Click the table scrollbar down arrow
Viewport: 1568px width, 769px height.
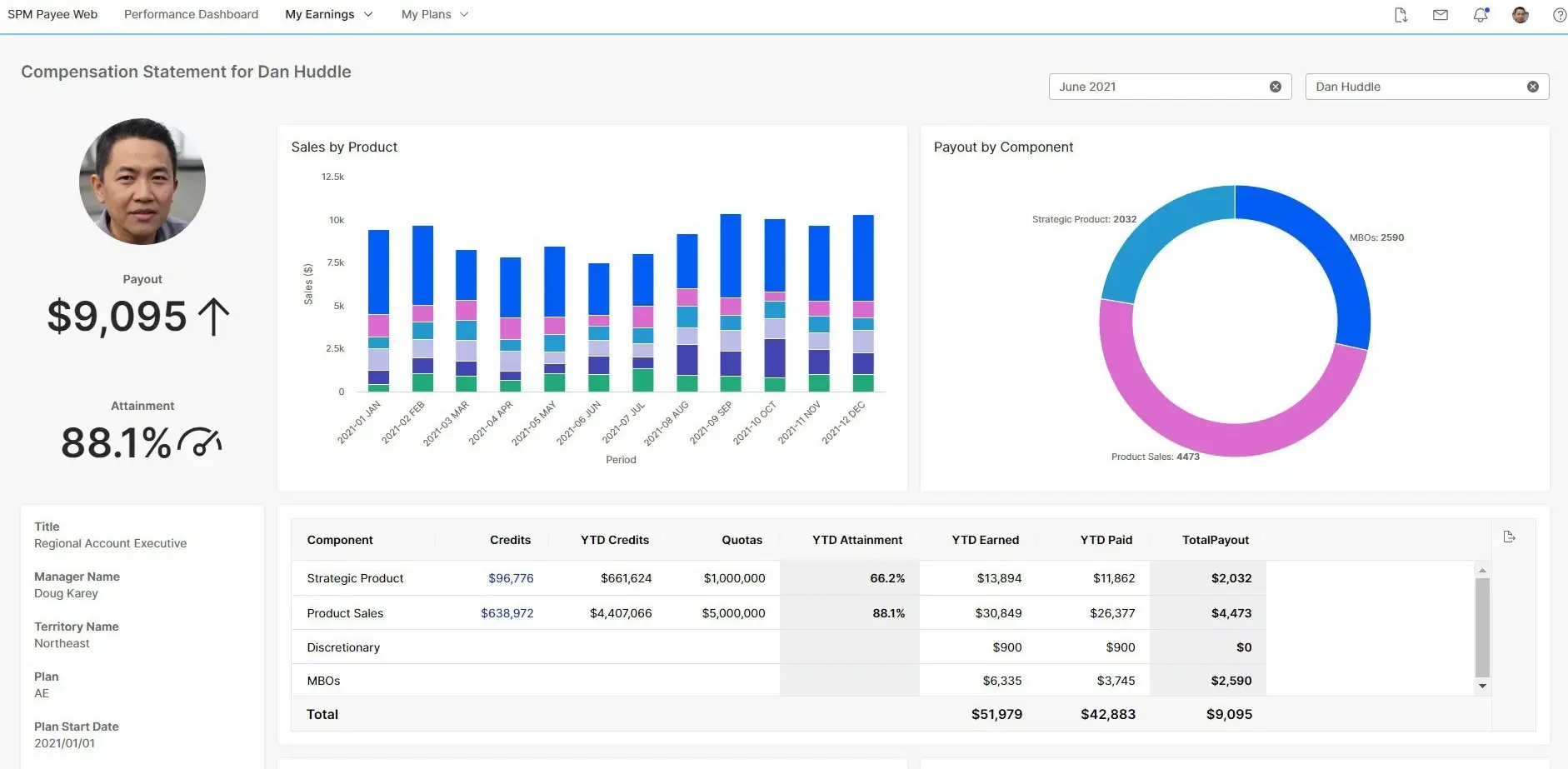(x=1482, y=687)
